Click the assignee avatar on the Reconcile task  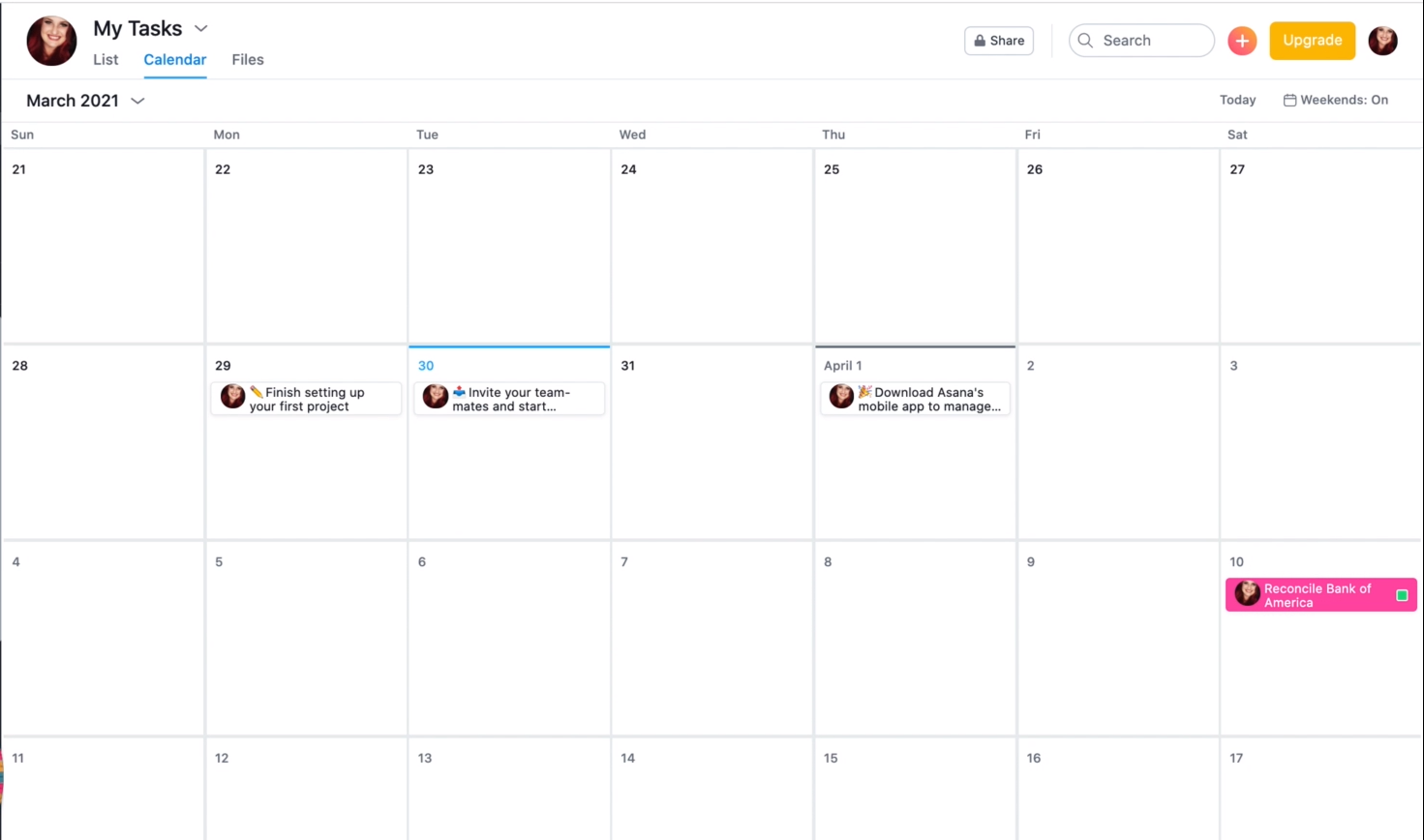click(1247, 594)
